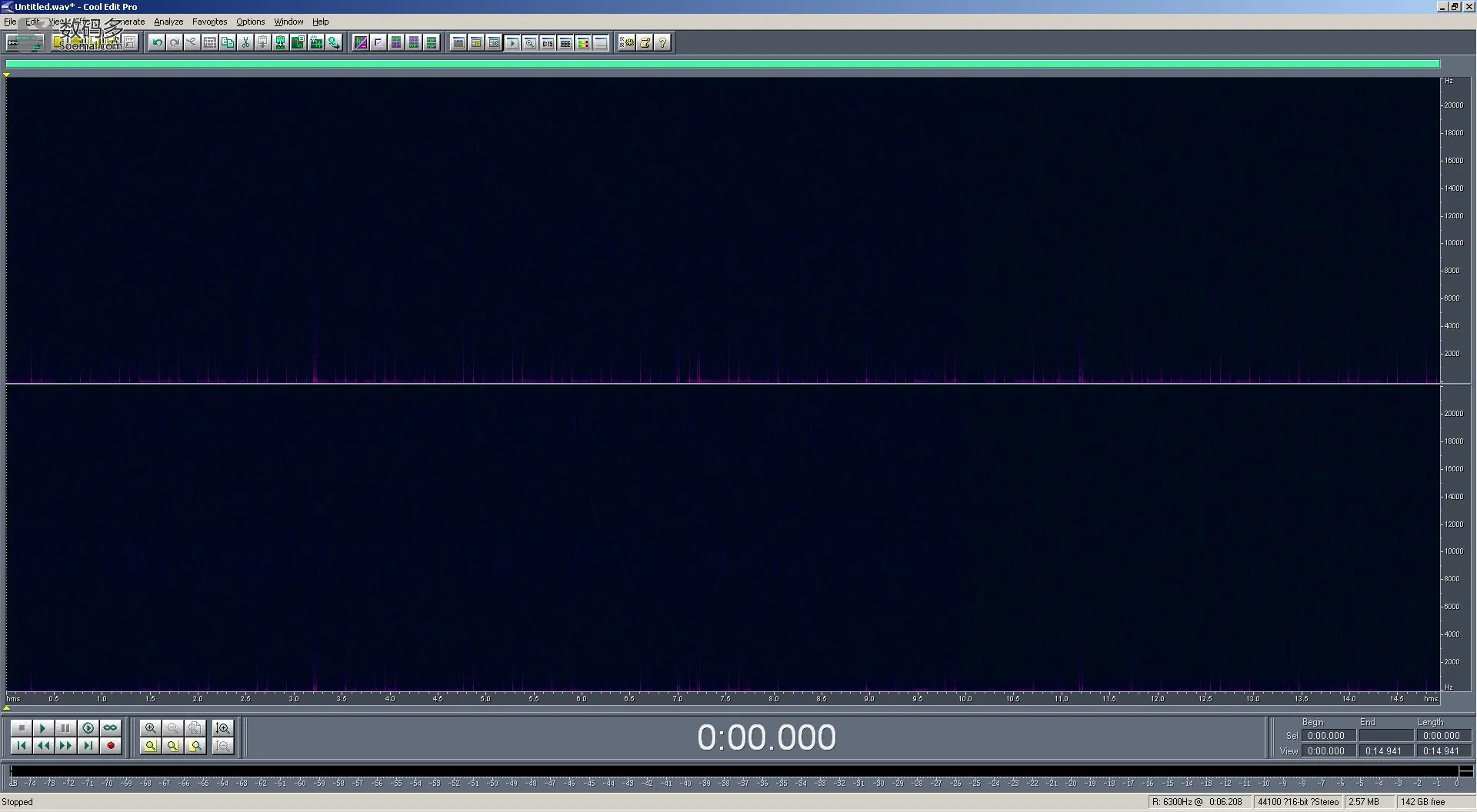Click the '44100 ?16-bit ?Stereo' status entry
The height and width of the screenshot is (812, 1477).
pos(1298,802)
